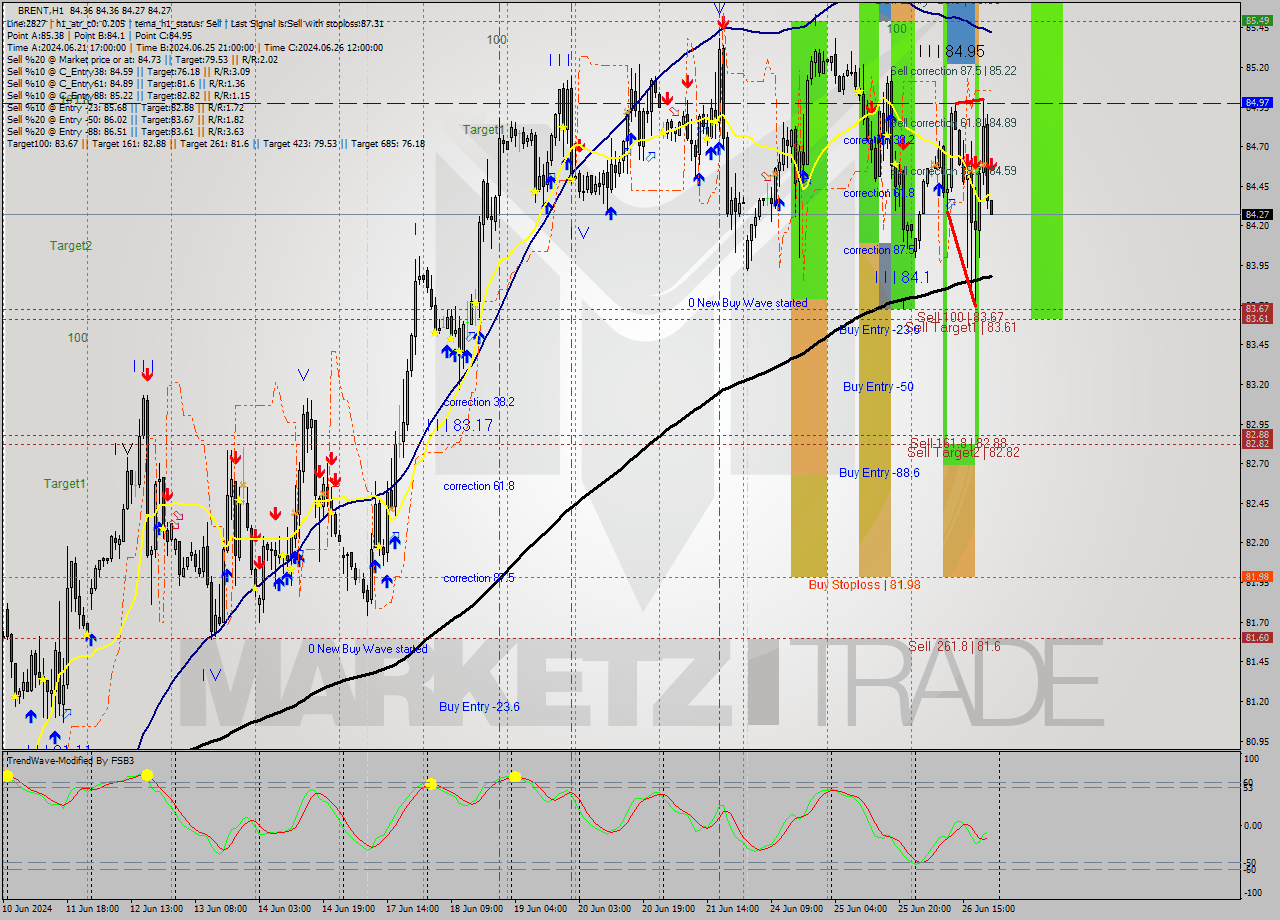Click the 85.20 price scale value
This screenshot has height=920, width=1280.
point(1258,68)
